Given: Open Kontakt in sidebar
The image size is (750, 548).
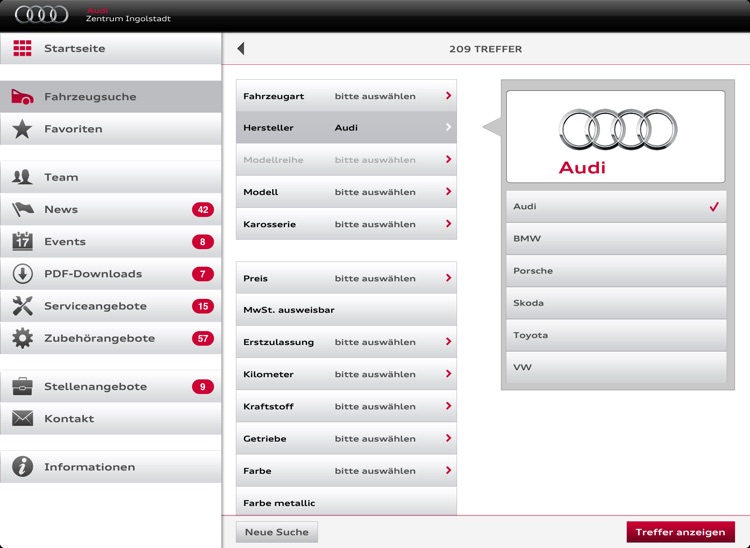Looking at the screenshot, I should pyautogui.click(x=110, y=418).
